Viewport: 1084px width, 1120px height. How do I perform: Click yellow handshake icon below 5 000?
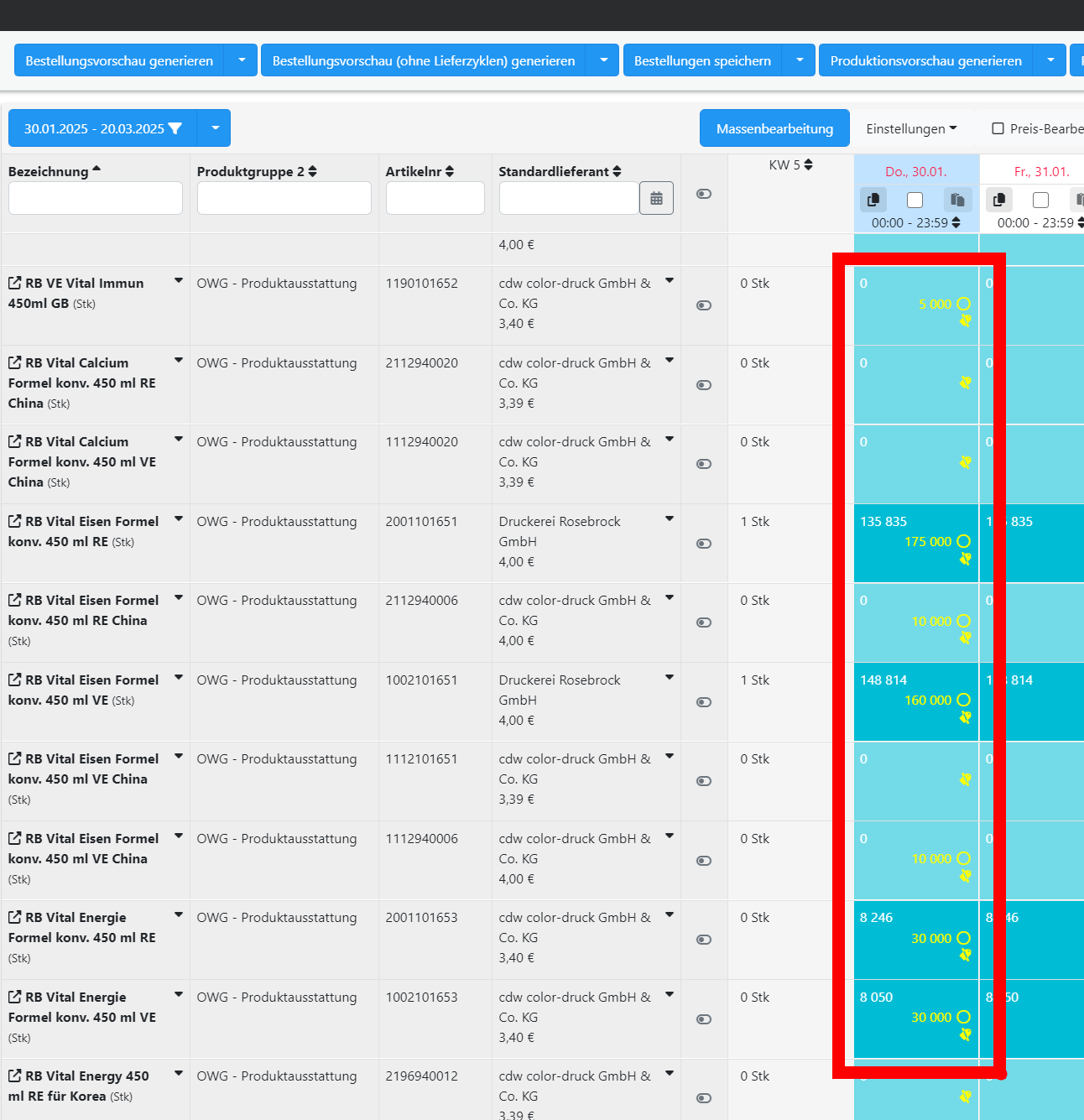965,320
